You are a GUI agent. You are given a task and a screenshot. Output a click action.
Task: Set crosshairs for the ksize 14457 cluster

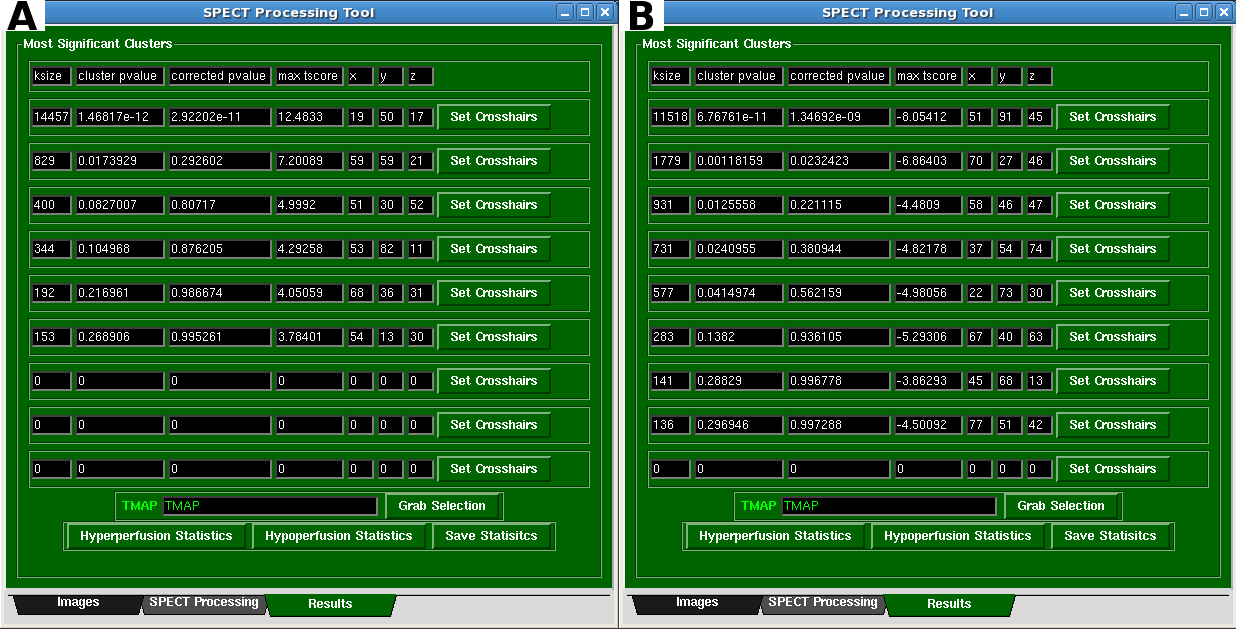(x=493, y=117)
